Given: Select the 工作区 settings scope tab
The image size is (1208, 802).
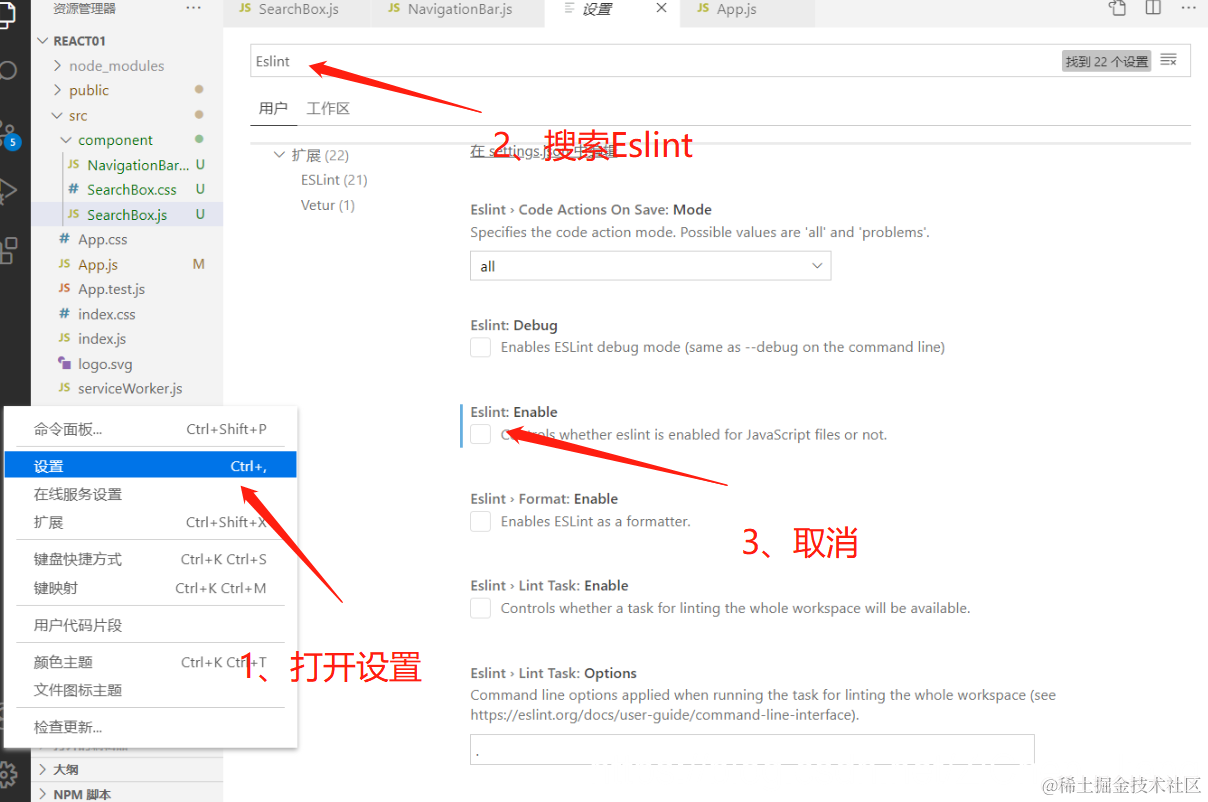Looking at the screenshot, I should [328, 108].
